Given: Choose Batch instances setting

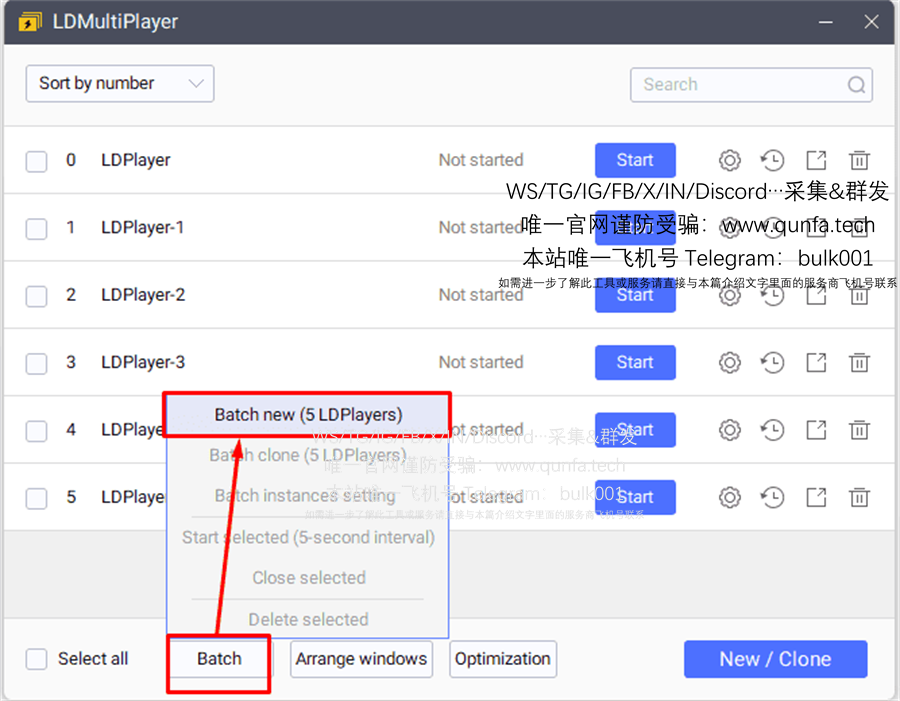Looking at the screenshot, I should point(308,495).
